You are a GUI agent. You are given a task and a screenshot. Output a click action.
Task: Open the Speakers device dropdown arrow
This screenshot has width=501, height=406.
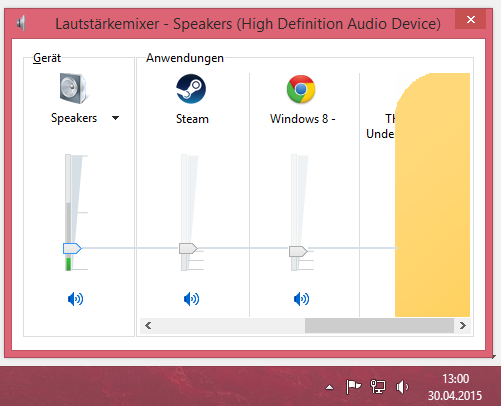pyautogui.click(x=115, y=118)
